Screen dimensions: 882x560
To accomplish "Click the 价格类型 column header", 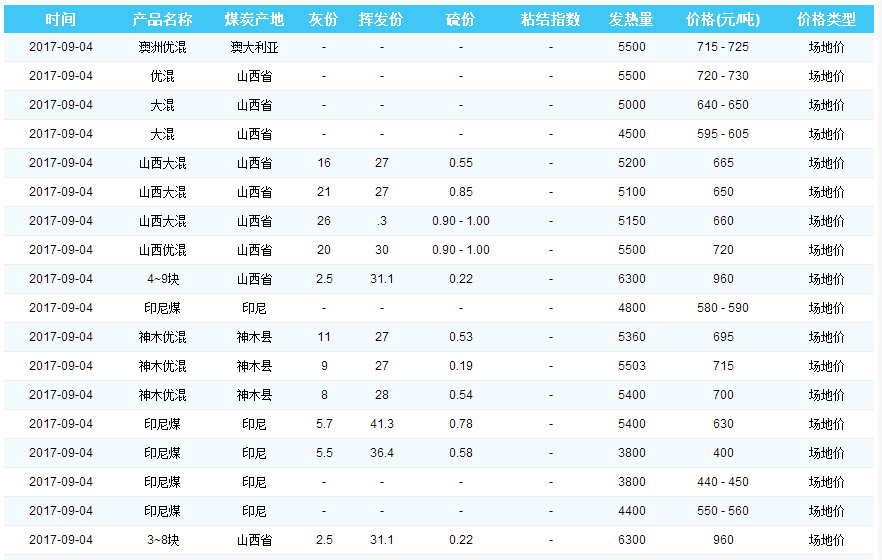I will point(826,20).
